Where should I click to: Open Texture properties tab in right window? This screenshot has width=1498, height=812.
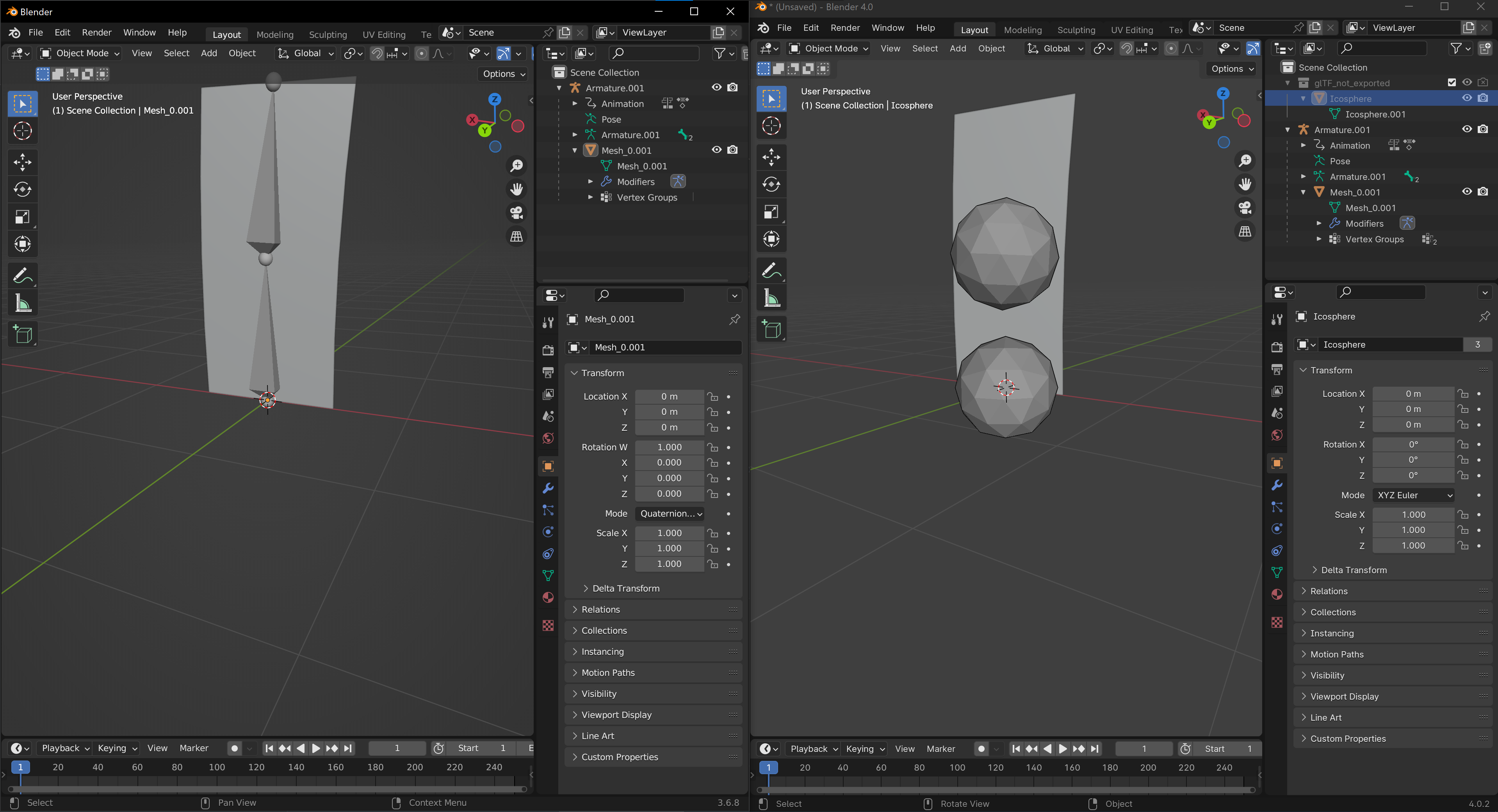coord(1276,622)
